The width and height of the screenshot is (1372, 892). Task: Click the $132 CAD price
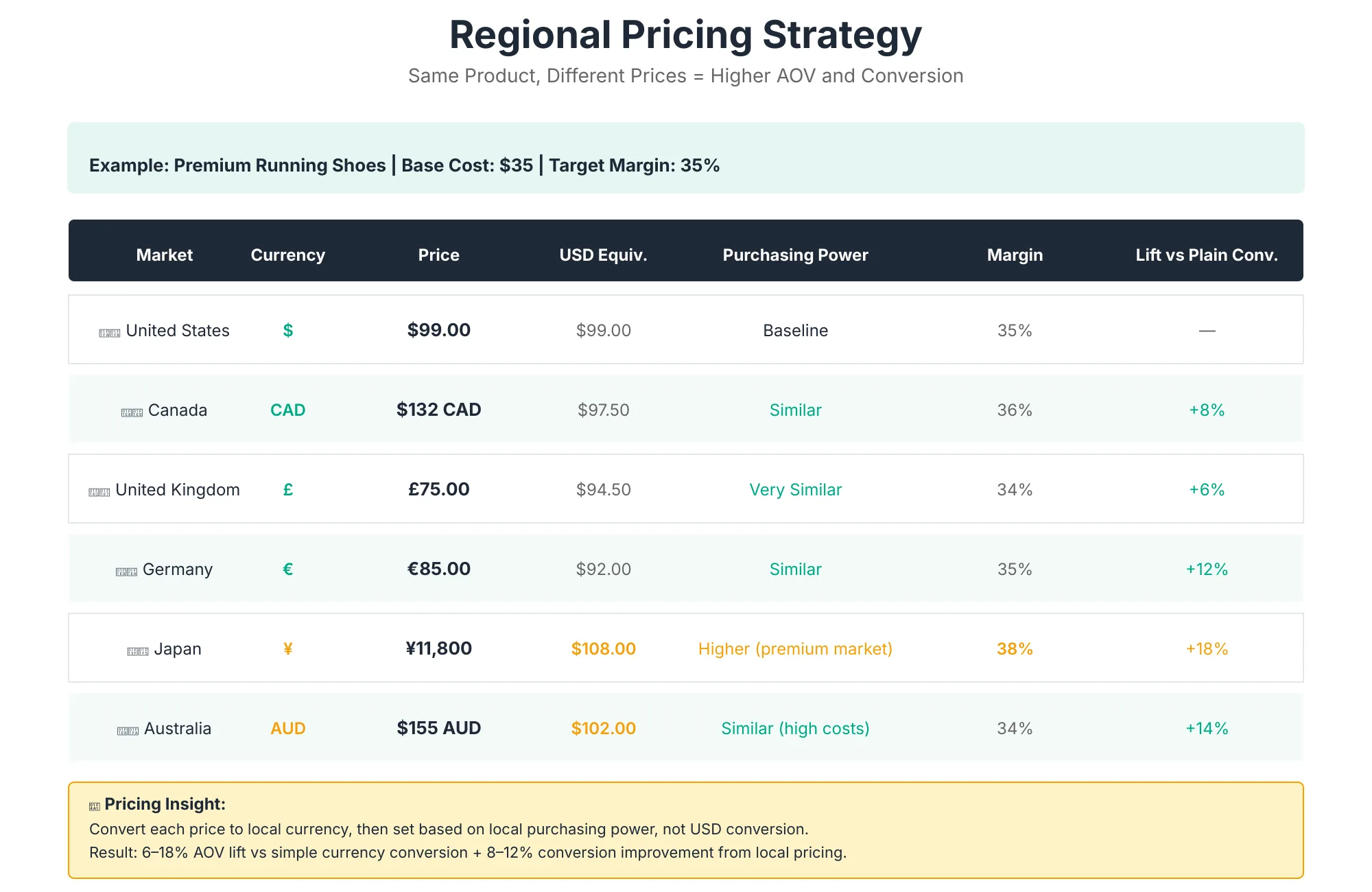[x=439, y=410]
